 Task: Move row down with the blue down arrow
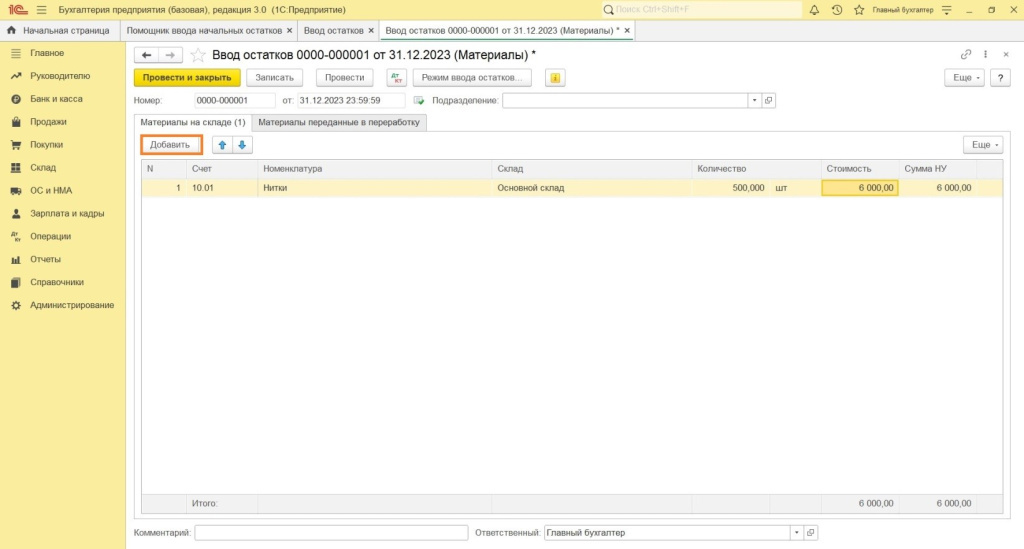[242, 145]
